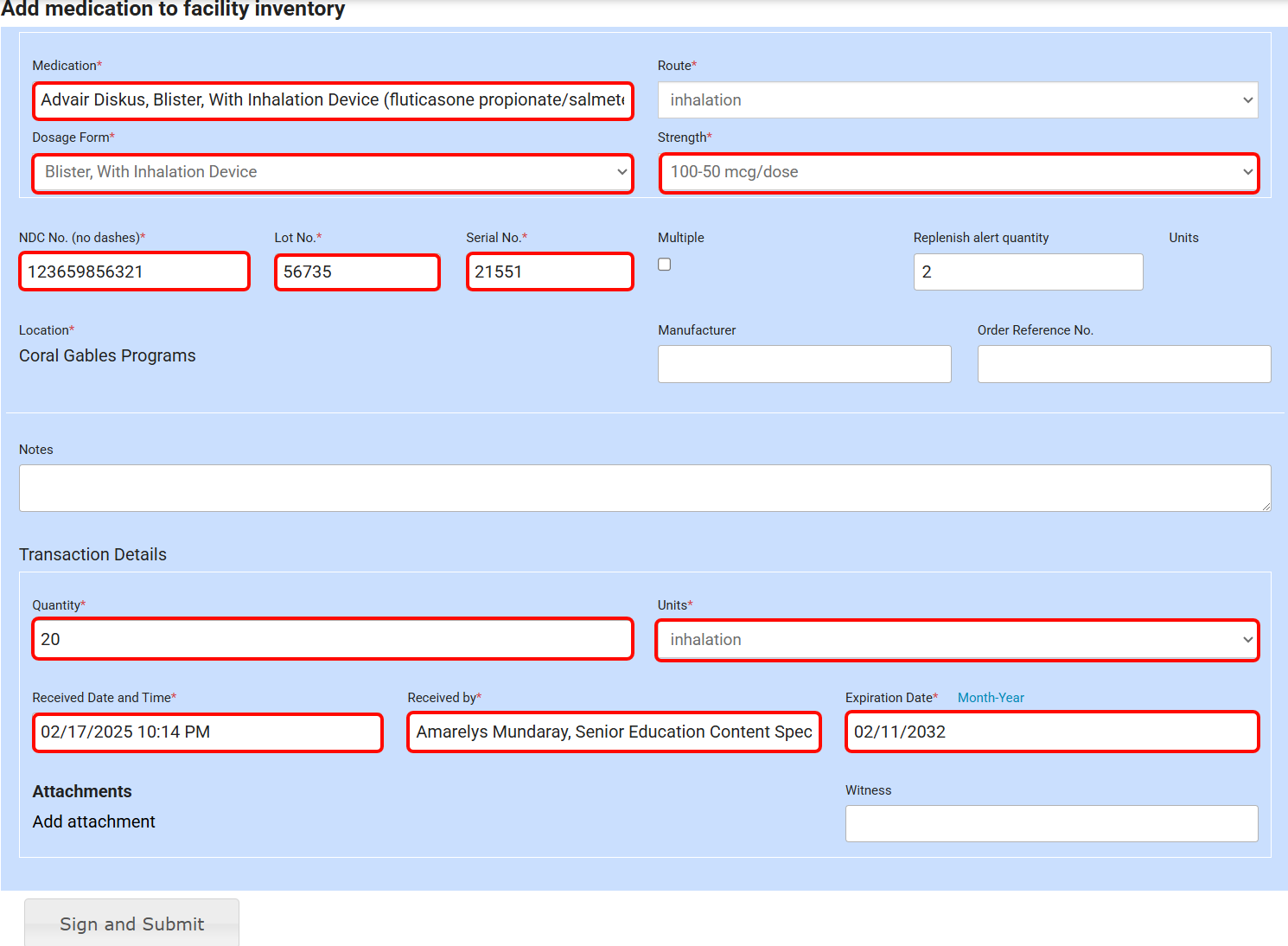Click into the Serial No. field
This screenshot has height=946, width=1288.
point(550,272)
